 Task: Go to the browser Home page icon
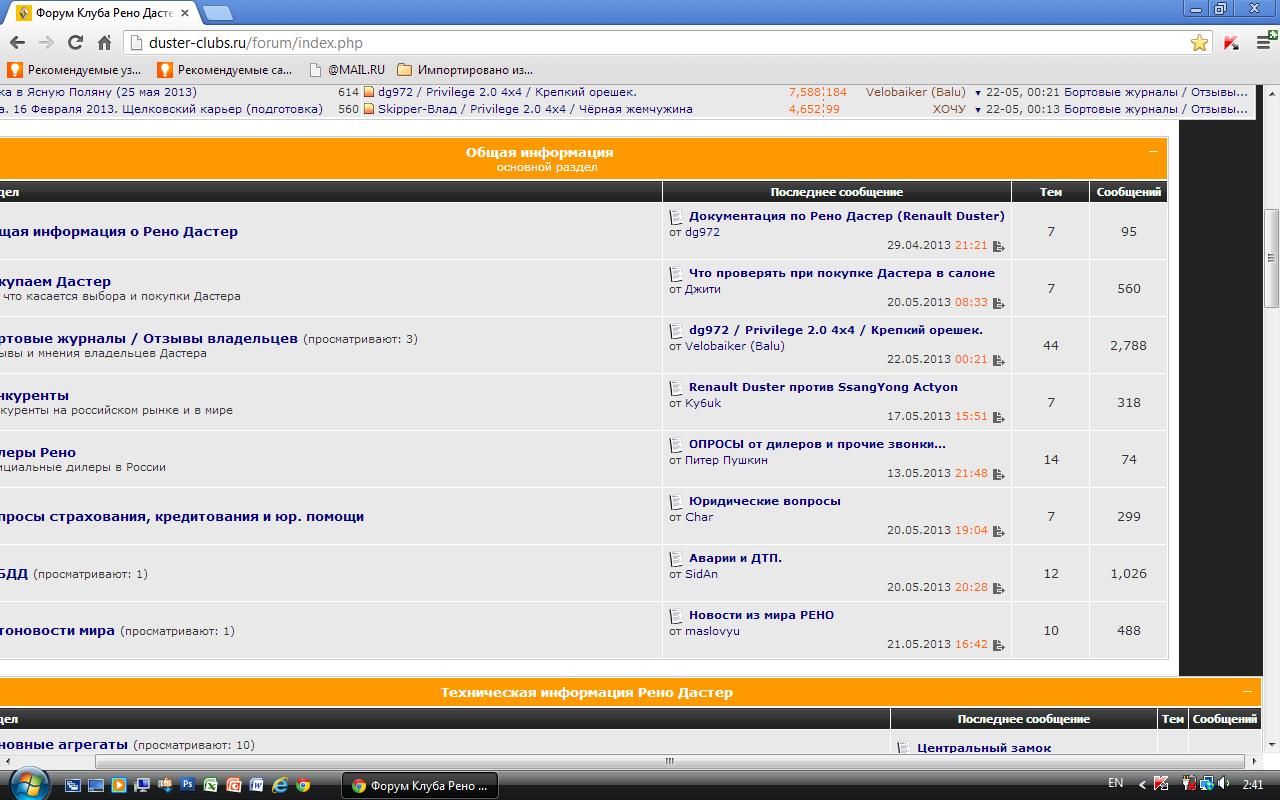click(x=104, y=43)
